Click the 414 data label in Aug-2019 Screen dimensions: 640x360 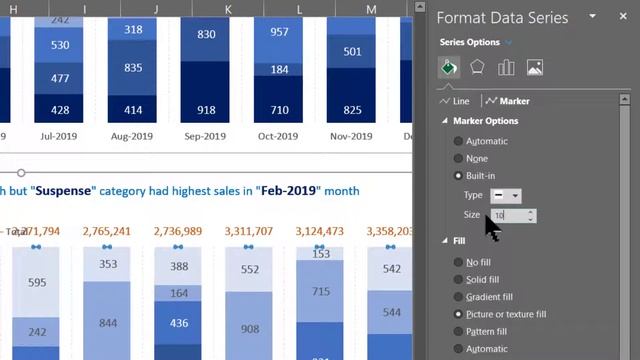coord(133,110)
